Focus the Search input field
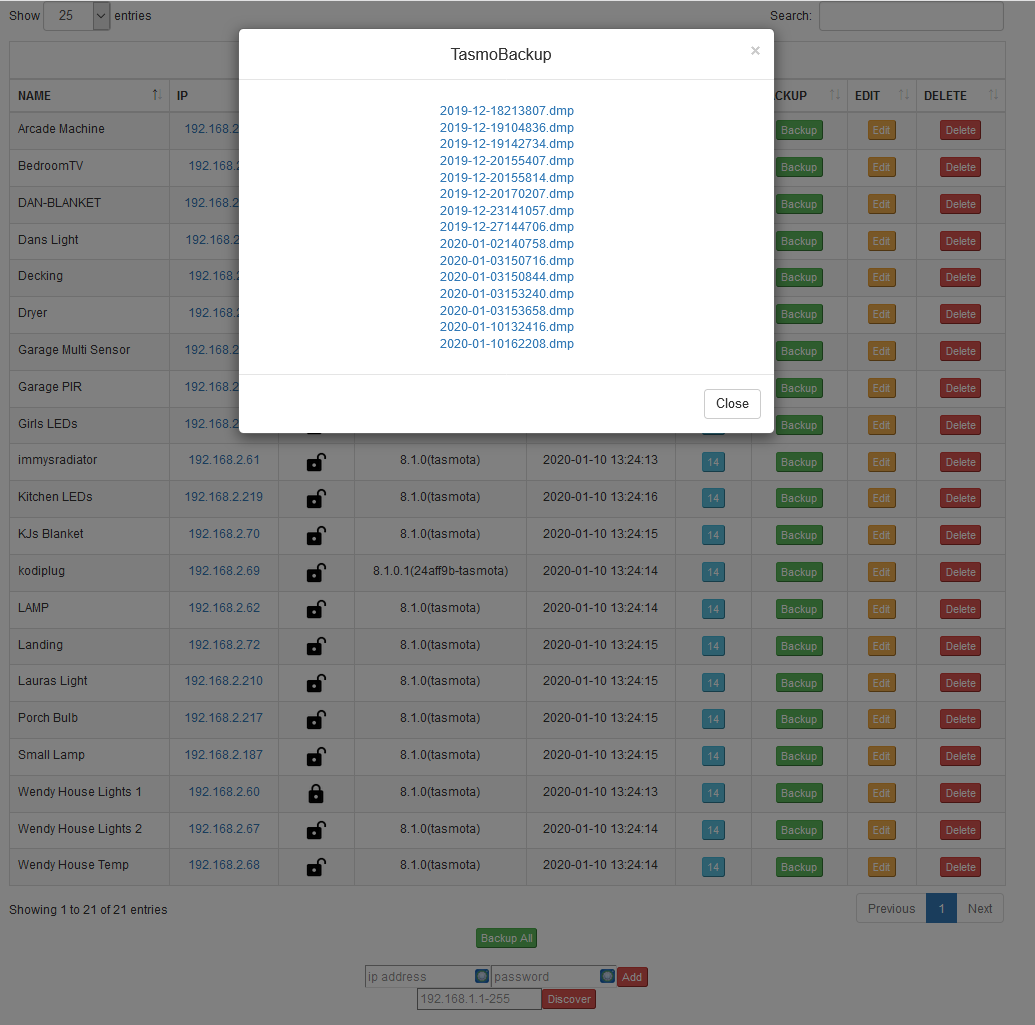1035x1025 pixels. click(x=911, y=16)
